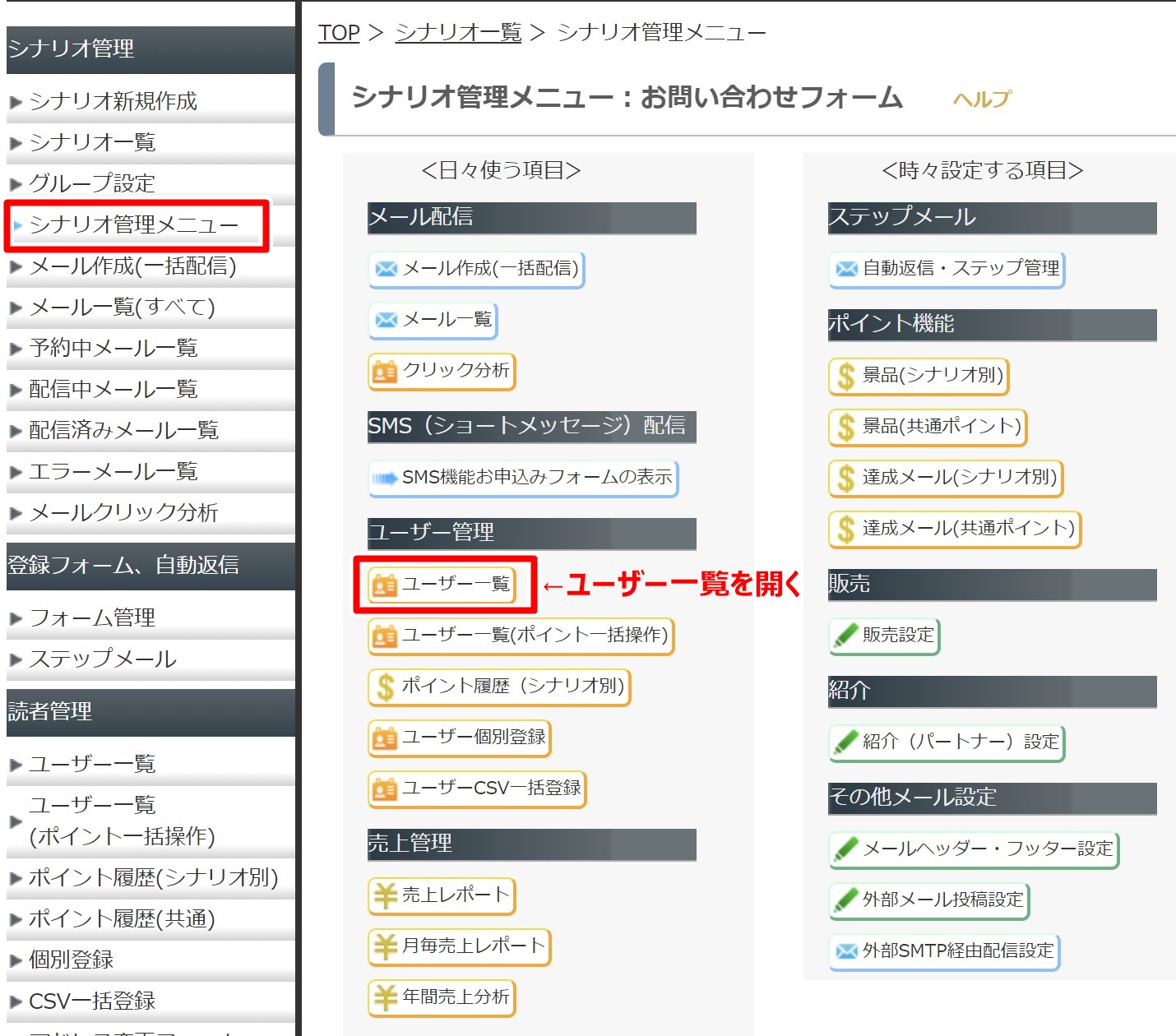Image resolution: width=1176 pixels, height=1036 pixels.
Task: Select 予約中メール一覧 in sidebar
Action: (113, 348)
